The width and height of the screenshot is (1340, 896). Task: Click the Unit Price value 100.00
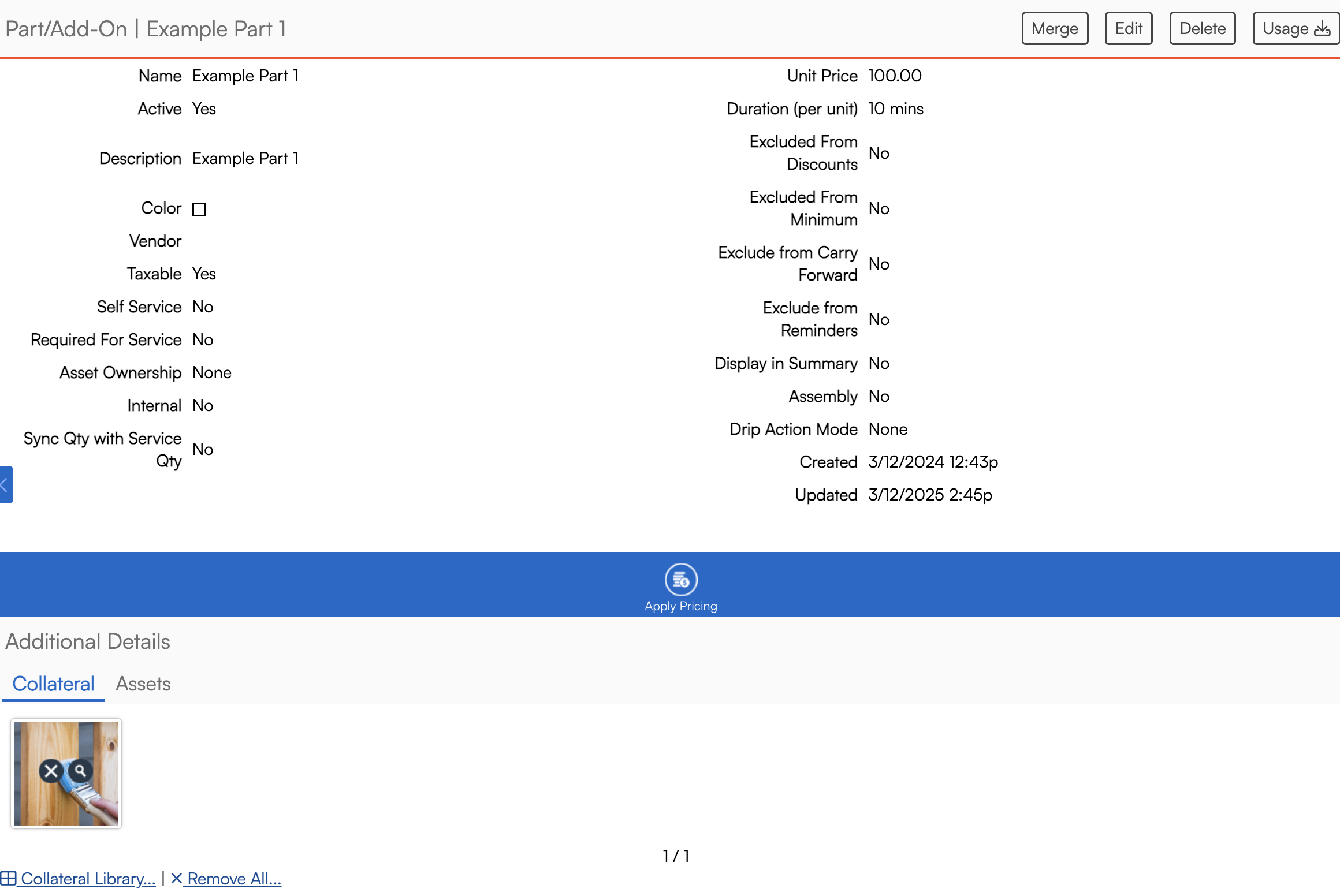pyautogui.click(x=895, y=76)
